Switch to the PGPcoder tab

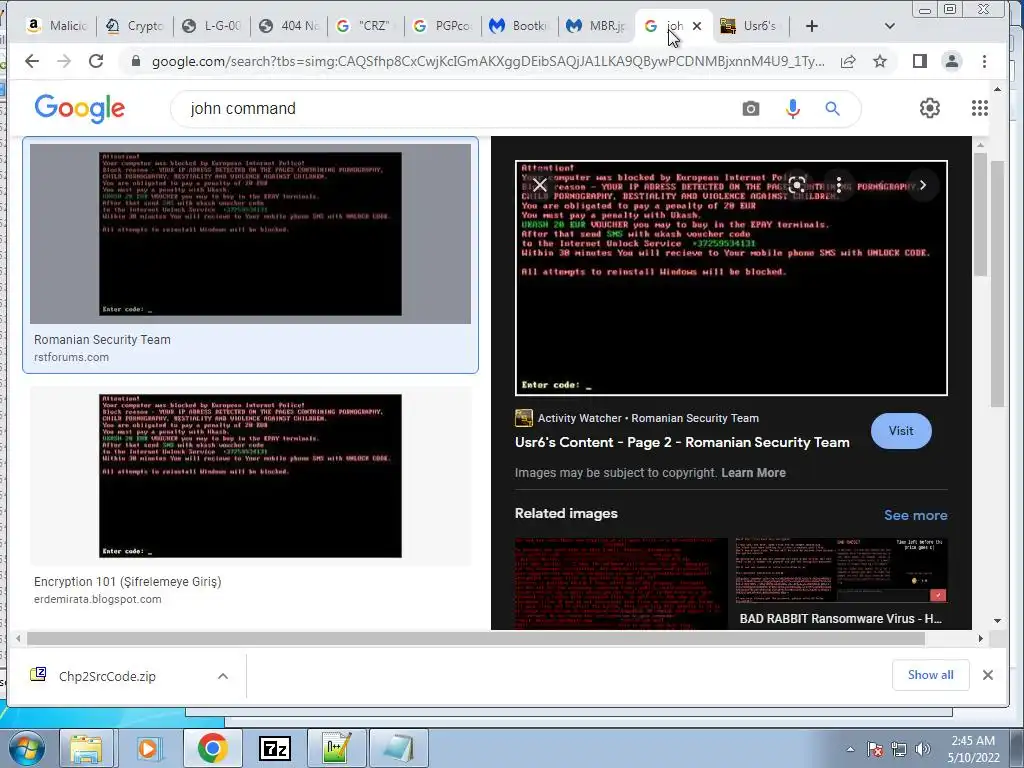(x=443, y=26)
